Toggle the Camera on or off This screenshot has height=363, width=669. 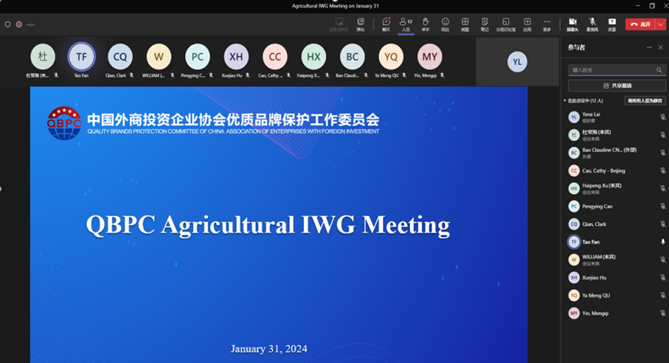point(572,24)
